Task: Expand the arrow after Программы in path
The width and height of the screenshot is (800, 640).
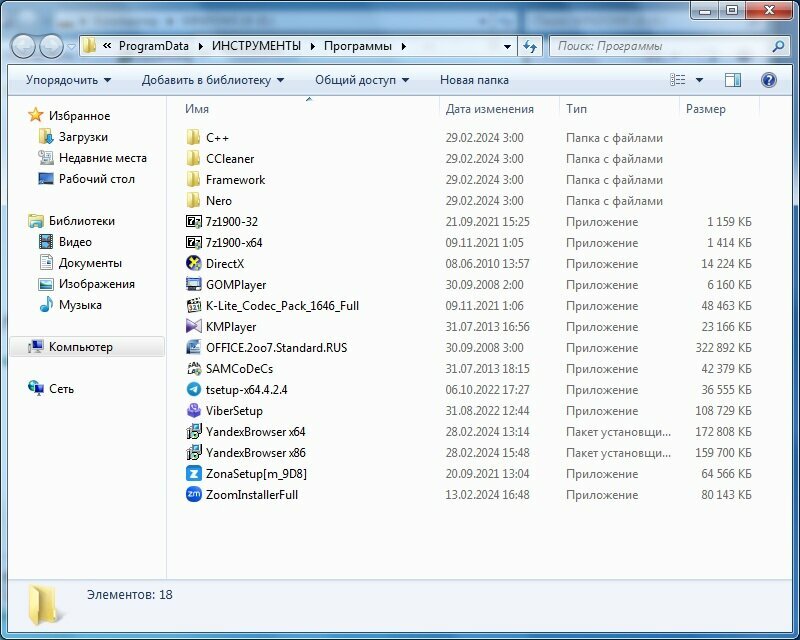Action: [404, 46]
